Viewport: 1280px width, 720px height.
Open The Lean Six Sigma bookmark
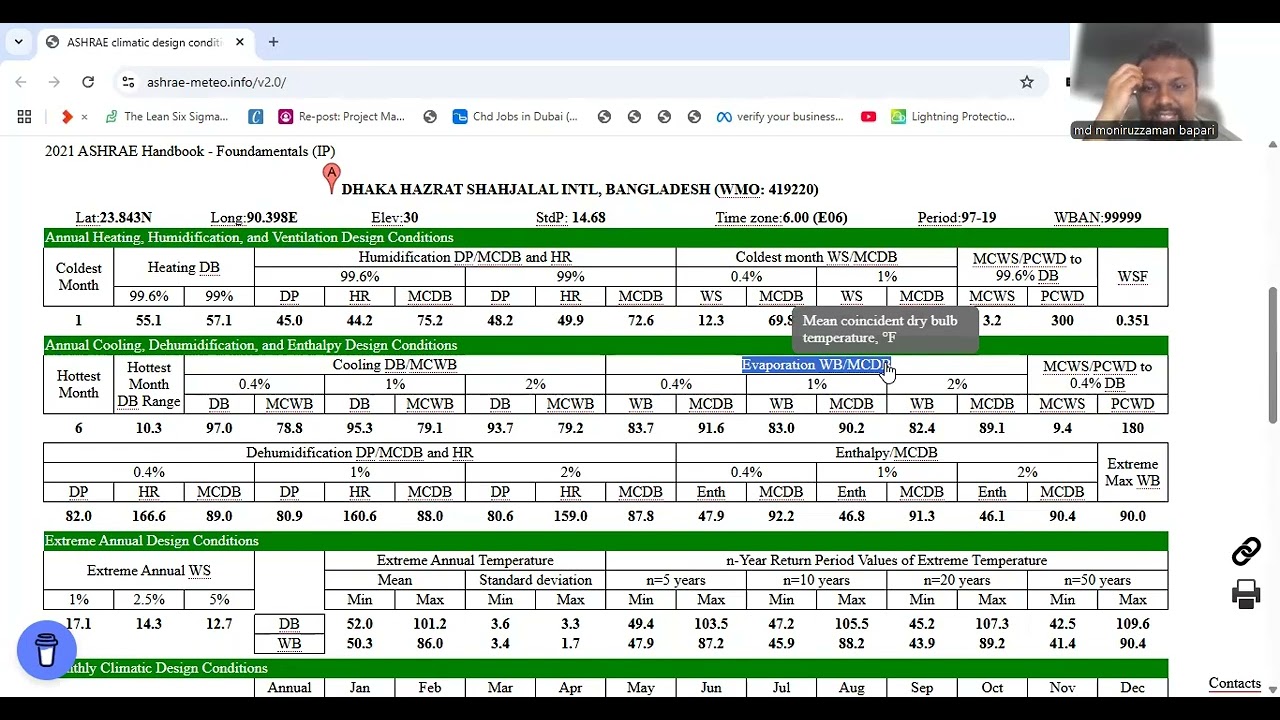coord(166,117)
